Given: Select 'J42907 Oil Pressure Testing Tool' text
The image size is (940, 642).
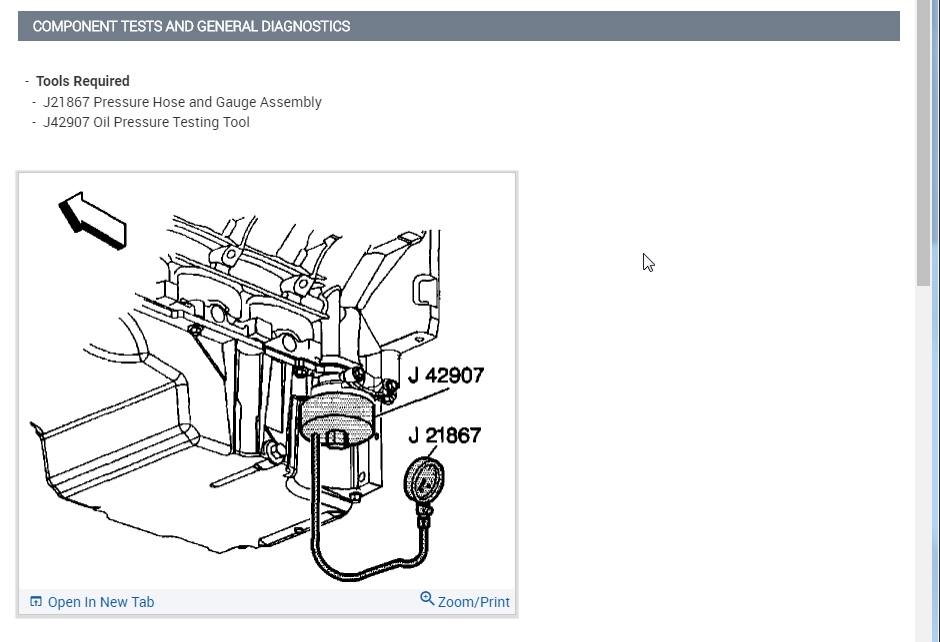Looking at the screenshot, I should click(x=146, y=122).
